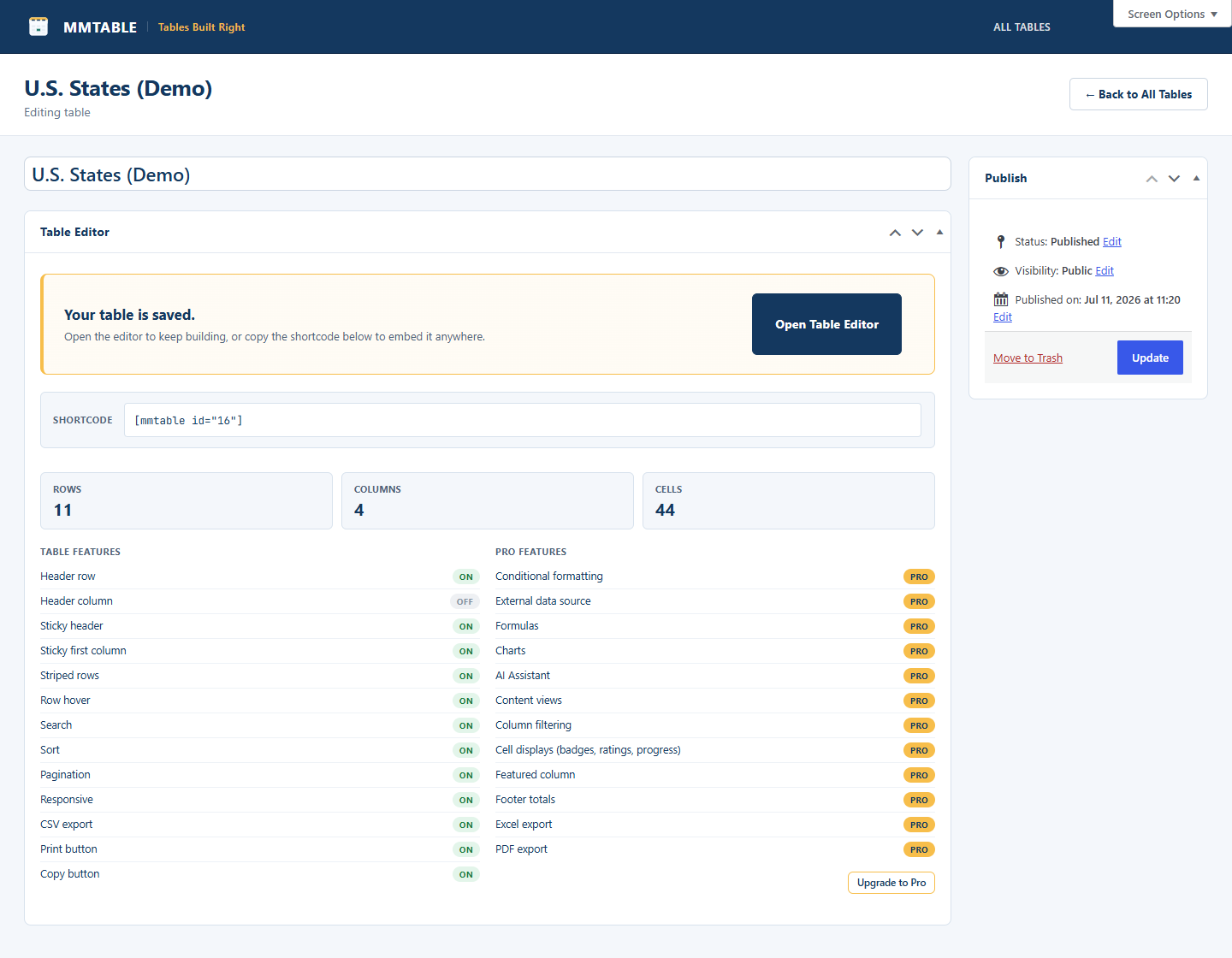
Task: Move Publish panel down
Action: (1174, 179)
